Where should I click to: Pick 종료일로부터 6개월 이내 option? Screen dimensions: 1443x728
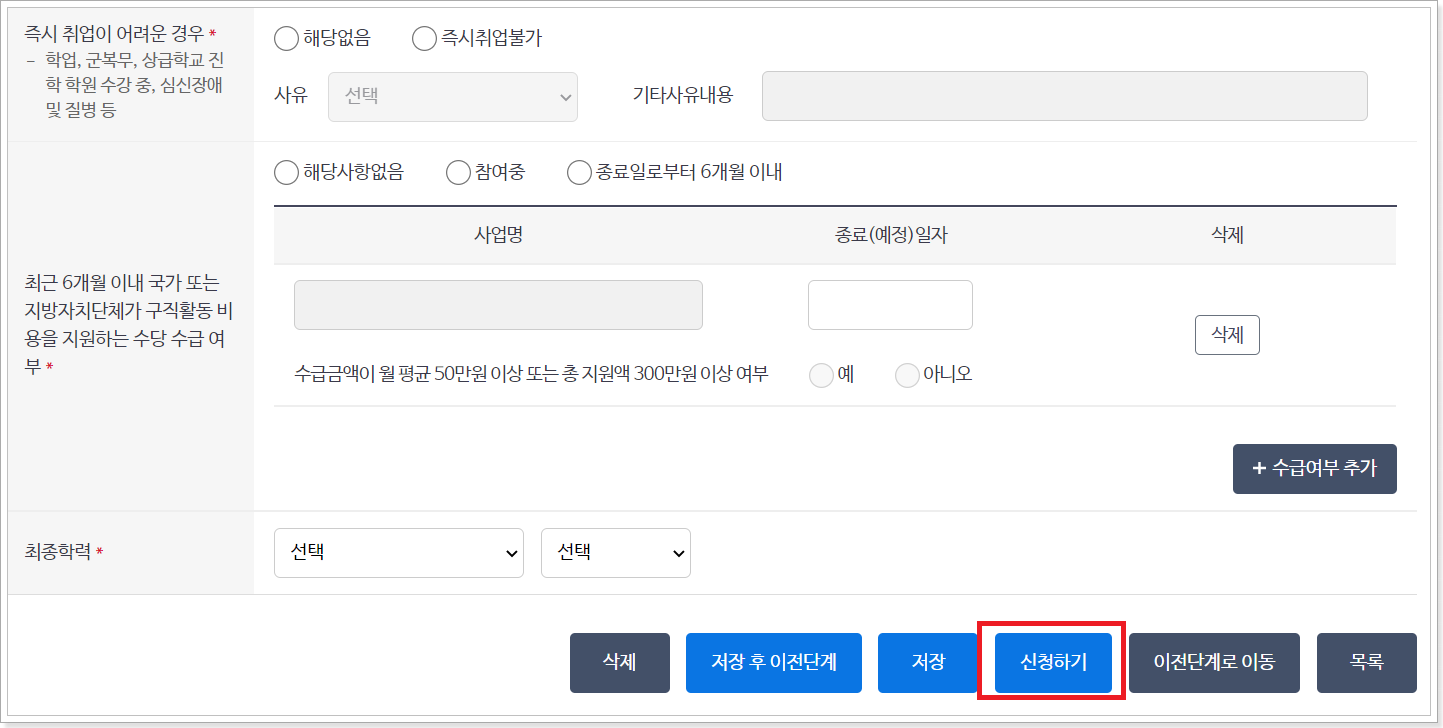click(x=579, y=172)
